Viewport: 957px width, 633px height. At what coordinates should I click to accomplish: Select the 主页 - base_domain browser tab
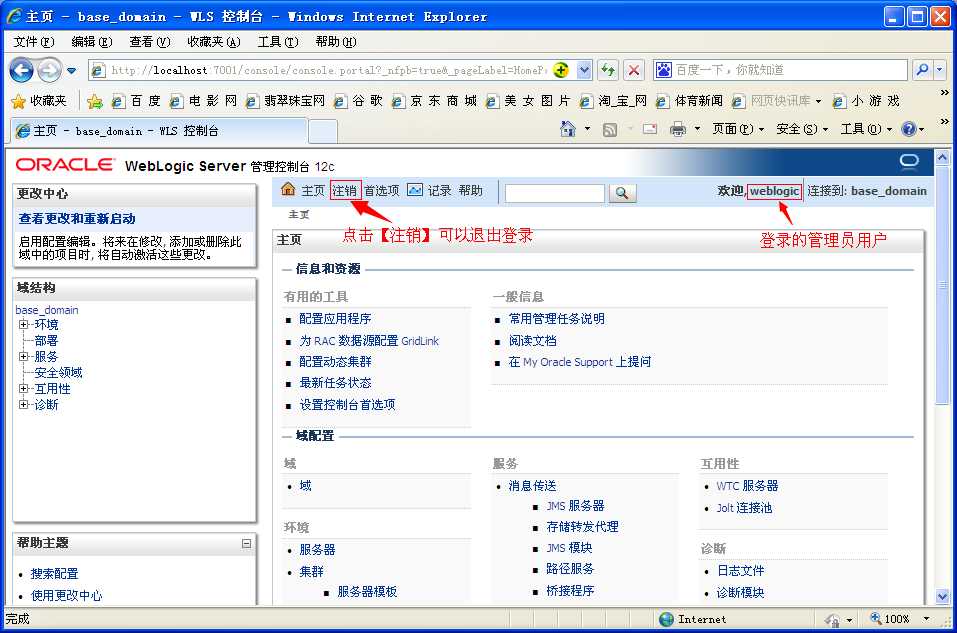click(x=159, y=131)
